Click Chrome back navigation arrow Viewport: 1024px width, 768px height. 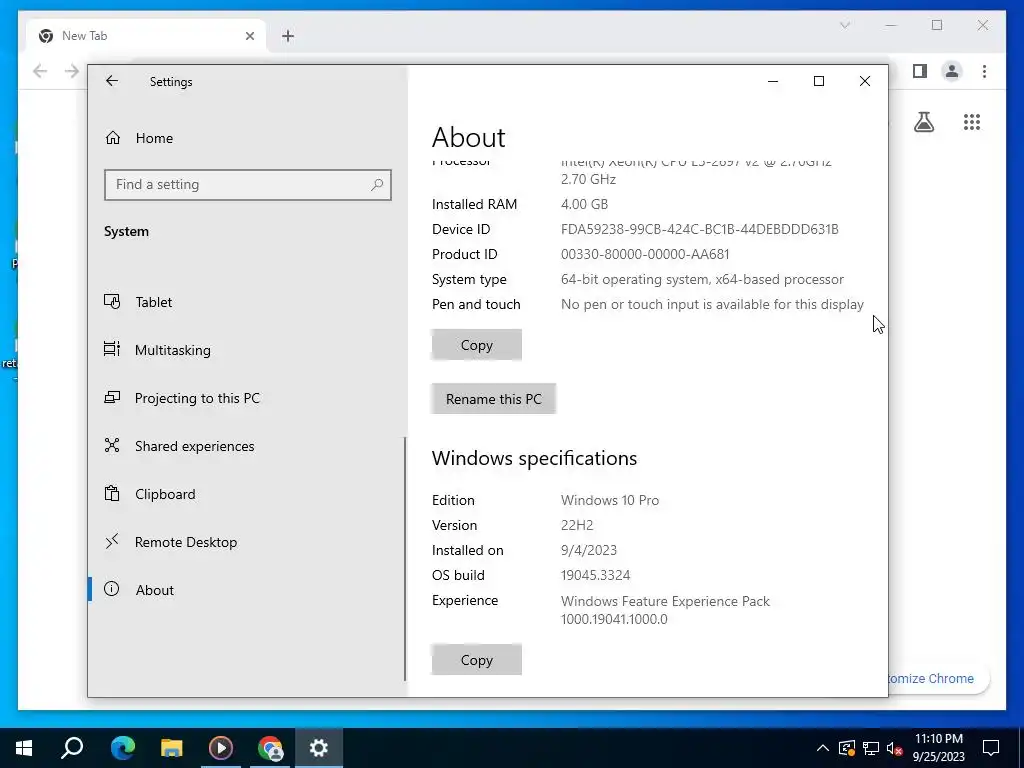(x=40, y=71)
